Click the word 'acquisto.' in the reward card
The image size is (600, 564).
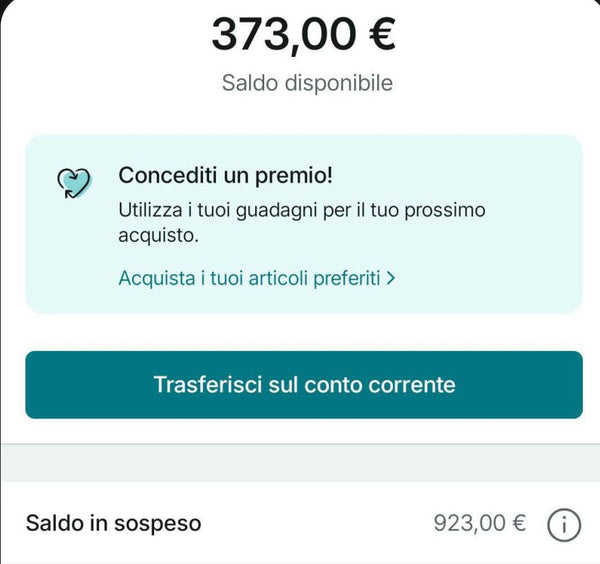click(158, 236)
